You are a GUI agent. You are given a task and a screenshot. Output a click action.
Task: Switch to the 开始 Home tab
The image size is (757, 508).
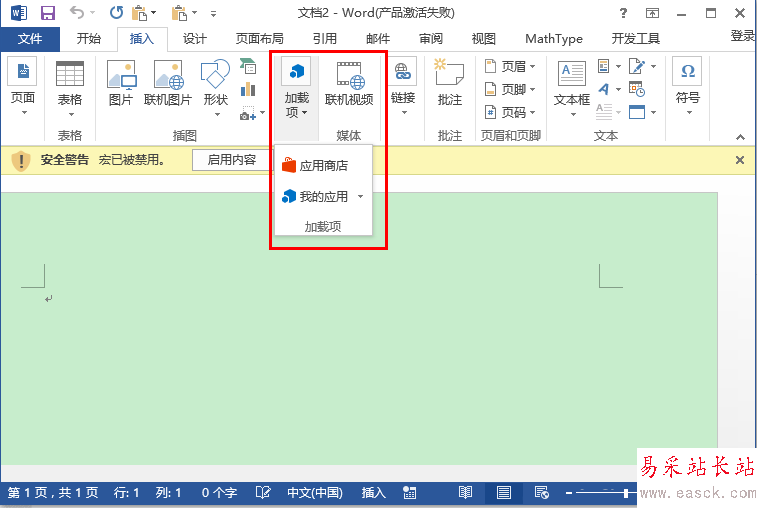point(89,39)
